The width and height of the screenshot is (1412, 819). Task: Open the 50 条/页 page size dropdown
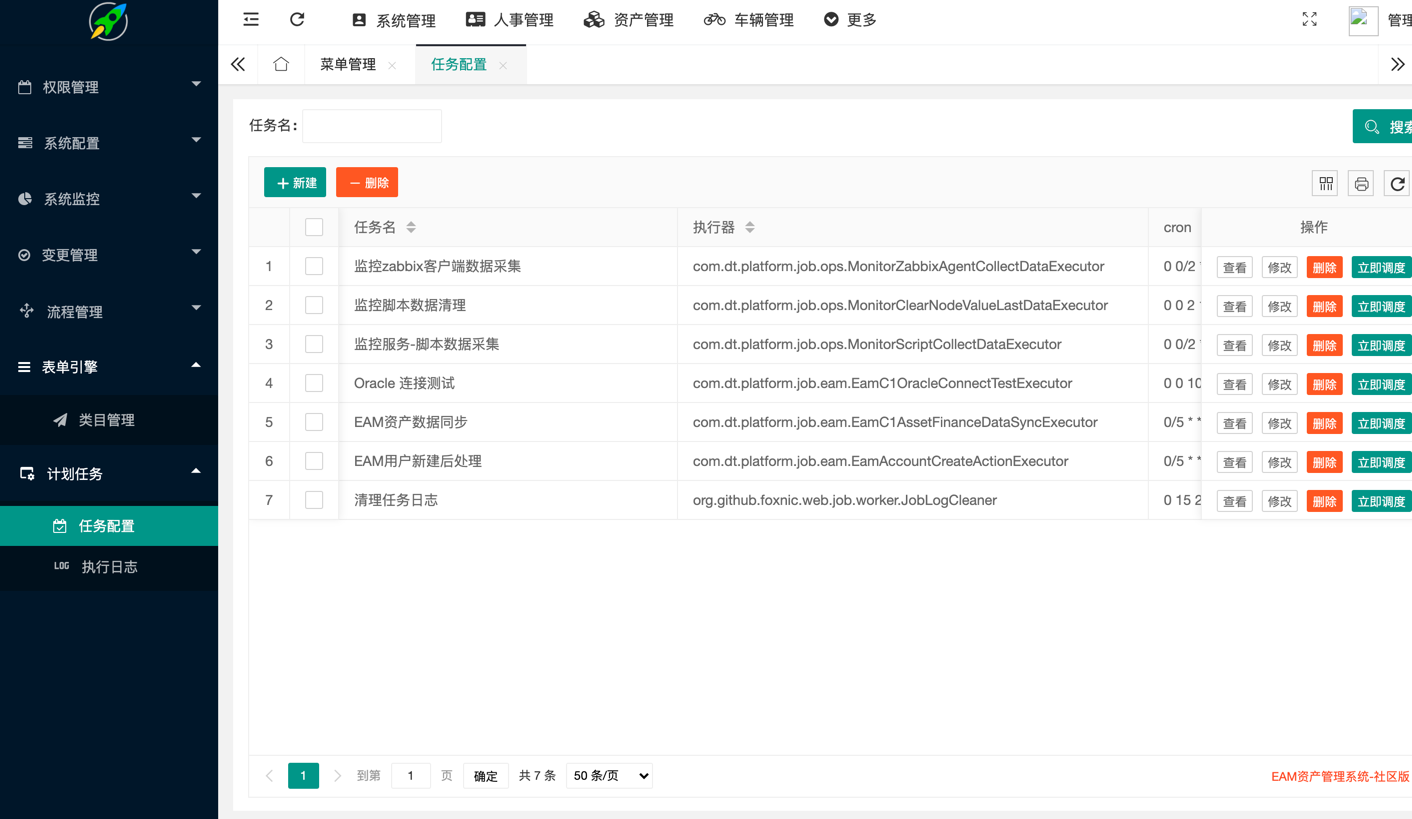click(609, 776)
